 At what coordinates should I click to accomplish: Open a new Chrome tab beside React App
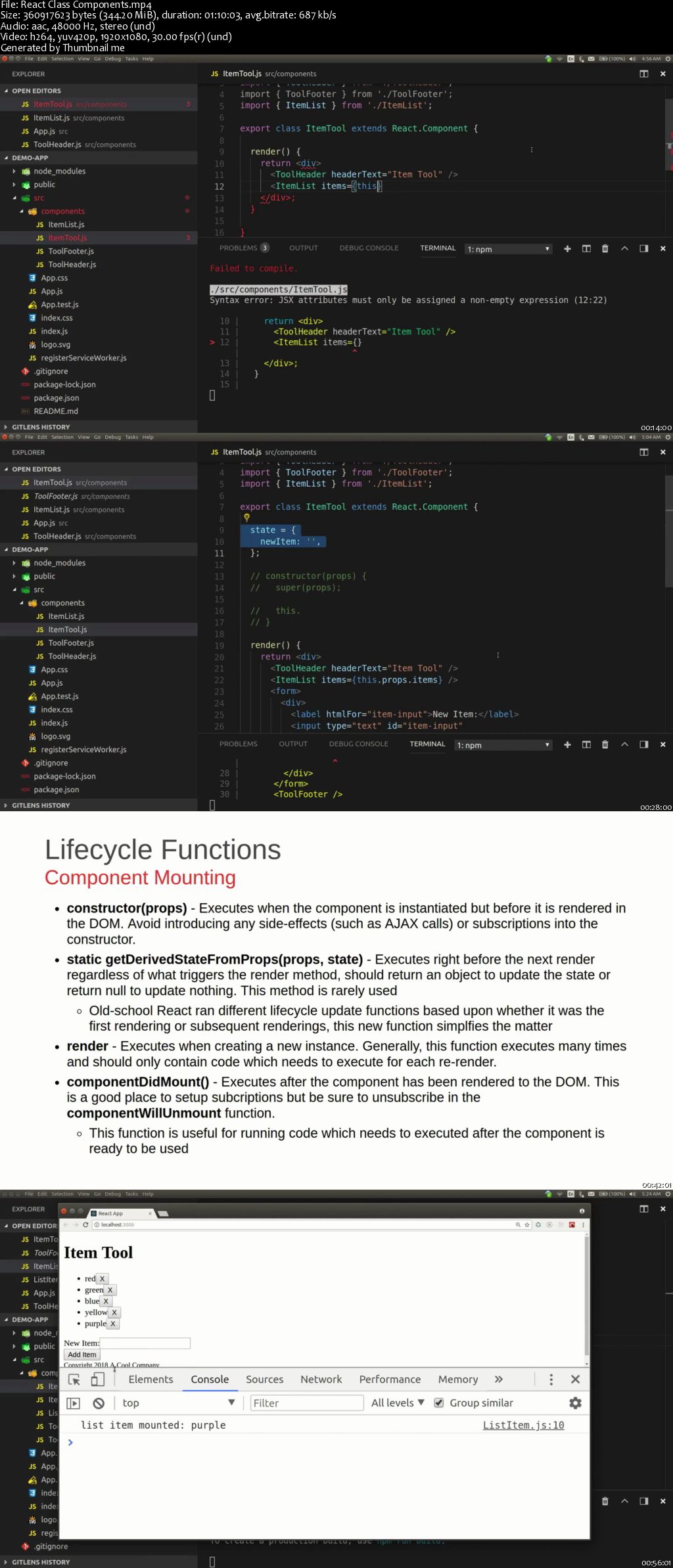[164, 1213]
